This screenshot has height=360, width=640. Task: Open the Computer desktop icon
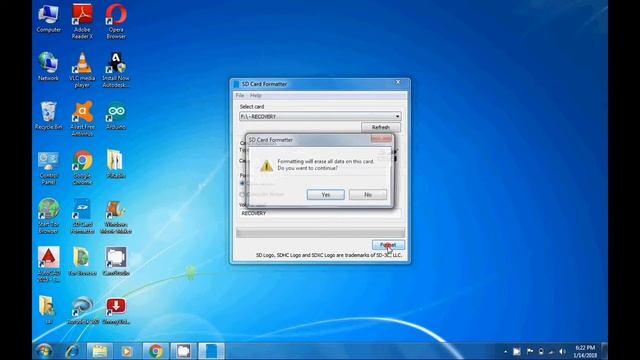pos(49,19)
